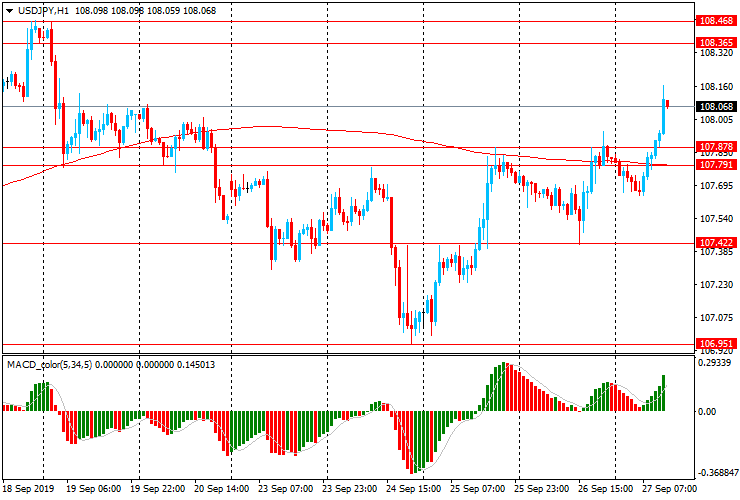Click the 25 Sep 23:00 time label
740x500 pixels.
[x=542, y=489]
